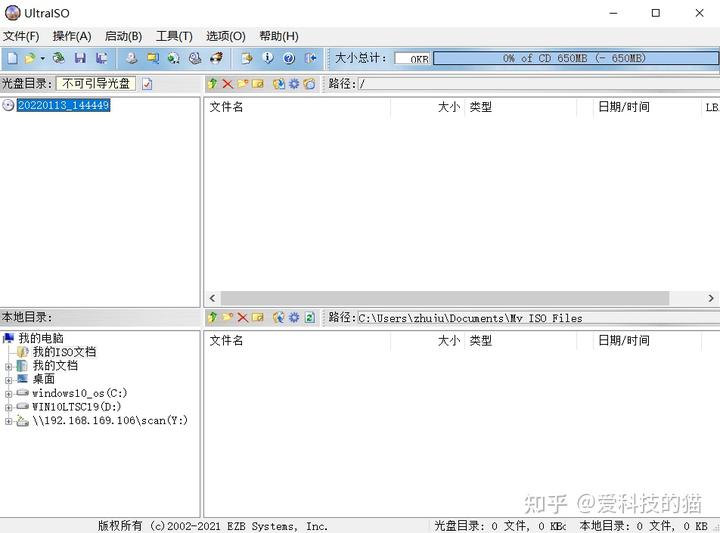Open the 工具(T) menu

(x=174, y=36)
